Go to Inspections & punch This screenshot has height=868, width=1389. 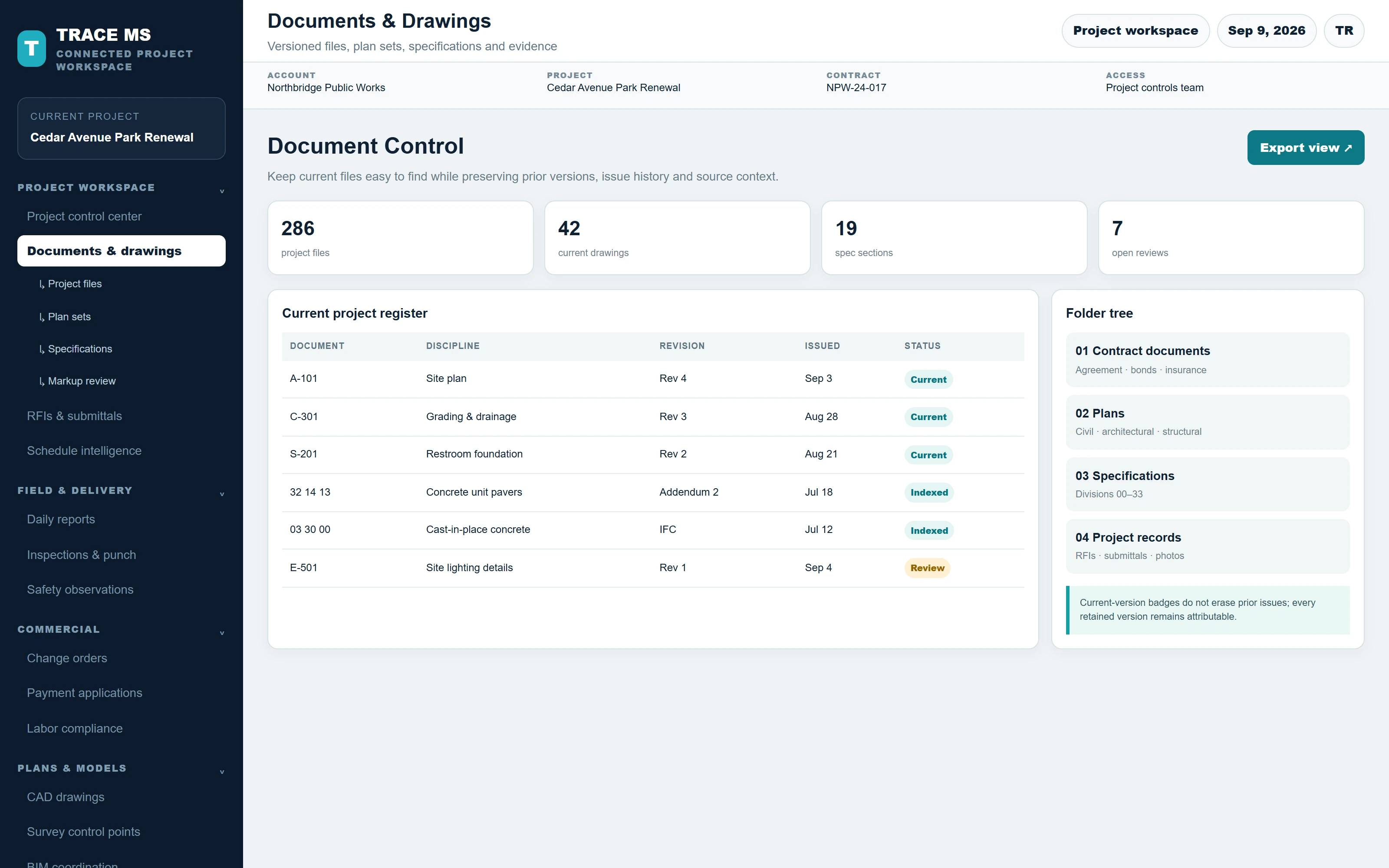(x=121, y=555)
